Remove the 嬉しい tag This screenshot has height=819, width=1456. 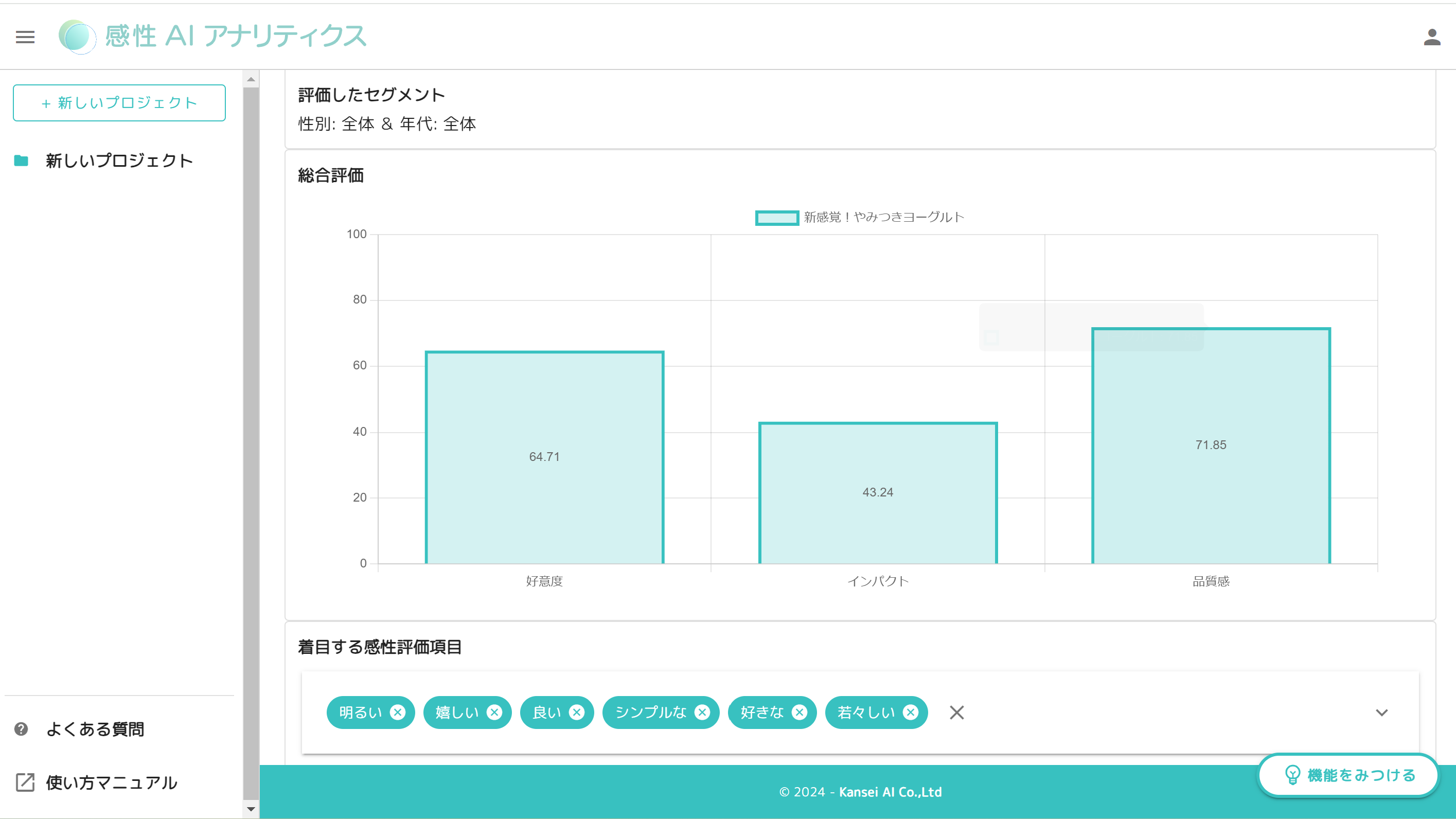494,713
